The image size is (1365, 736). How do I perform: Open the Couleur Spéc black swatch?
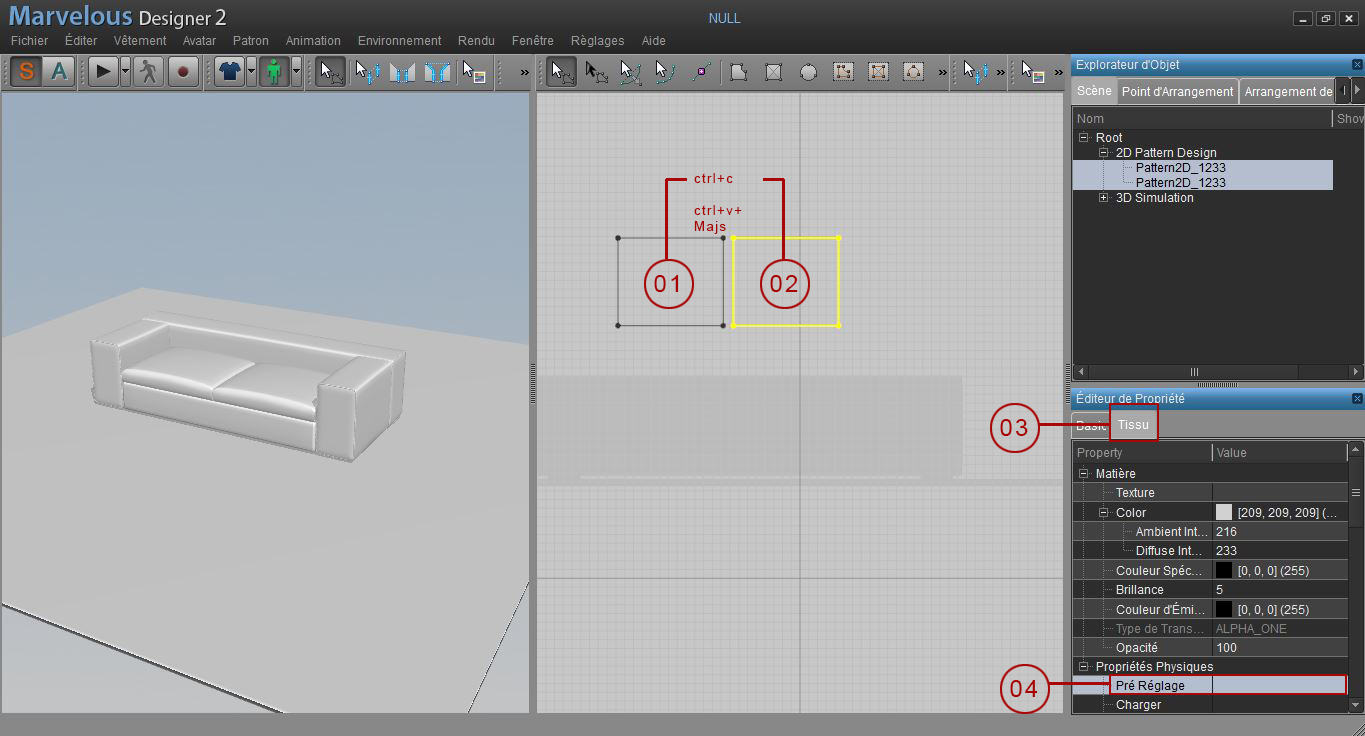[x=1224, y=570]
